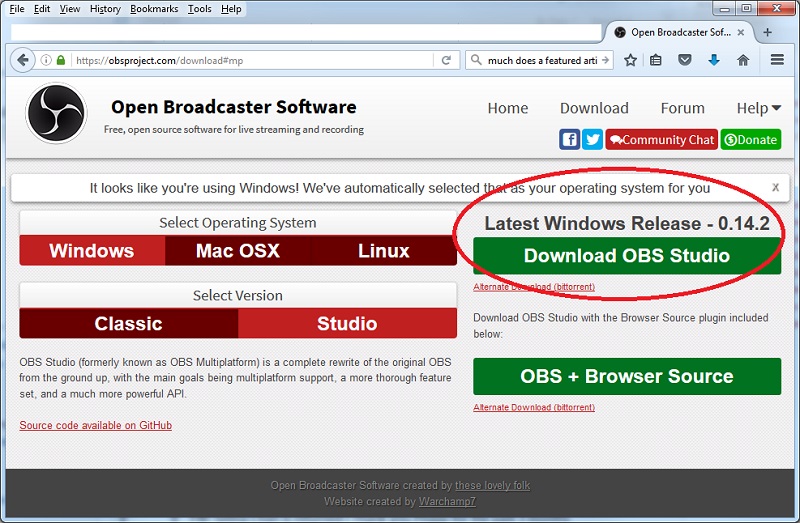Go to the site Home page
The image size is (800, 523).
[x=508, y=108]
